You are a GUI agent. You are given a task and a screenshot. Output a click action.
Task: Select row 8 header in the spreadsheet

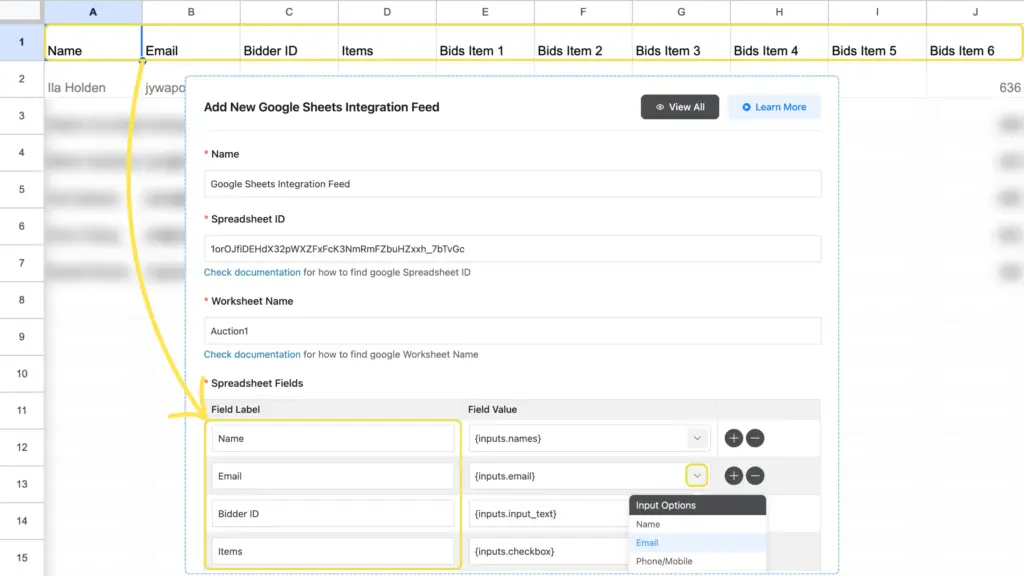click(x=22, y=300)
